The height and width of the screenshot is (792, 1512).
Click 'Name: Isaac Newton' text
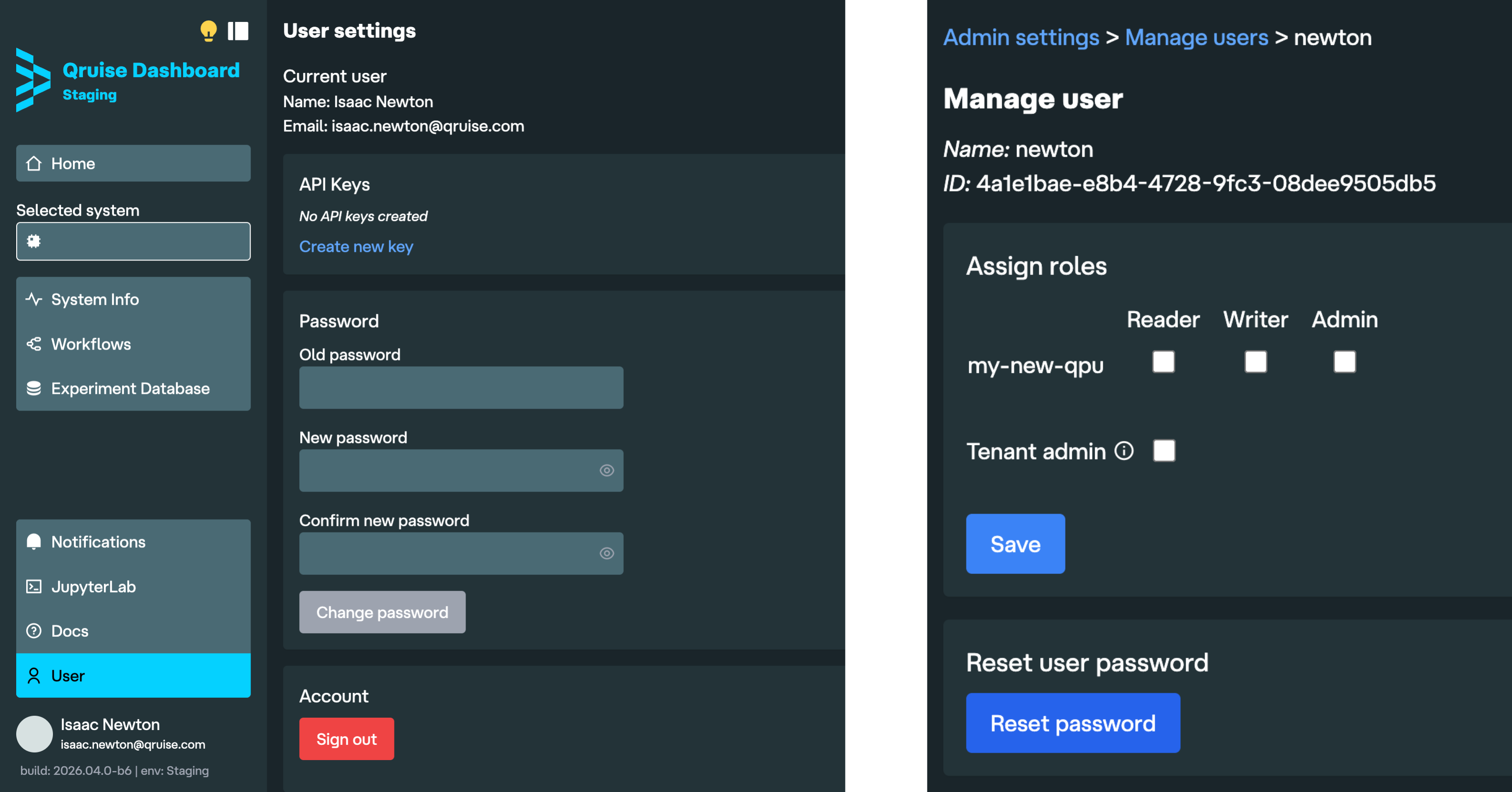point(358,101)
